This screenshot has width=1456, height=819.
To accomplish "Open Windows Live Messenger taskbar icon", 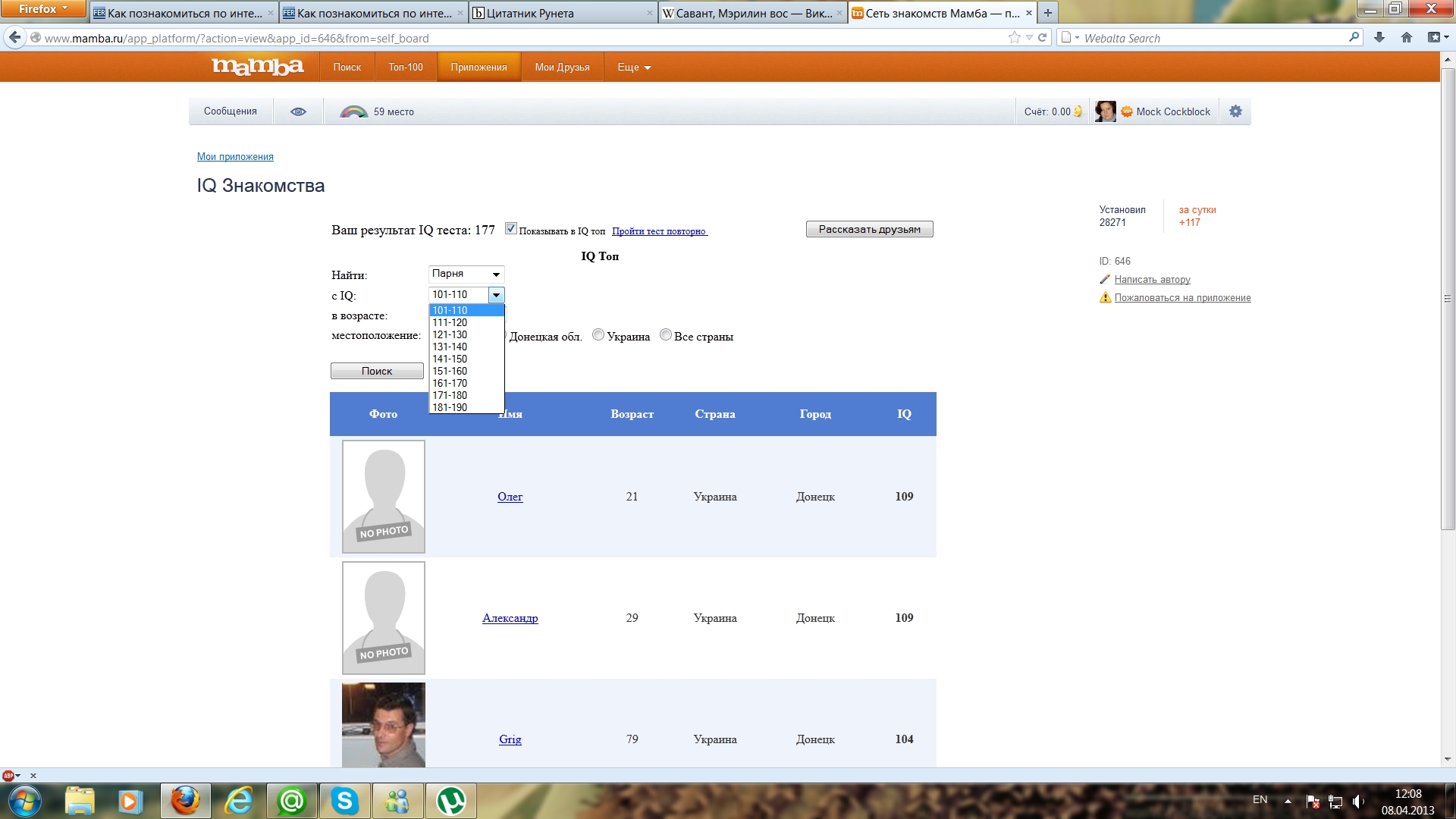I will 397,801.
